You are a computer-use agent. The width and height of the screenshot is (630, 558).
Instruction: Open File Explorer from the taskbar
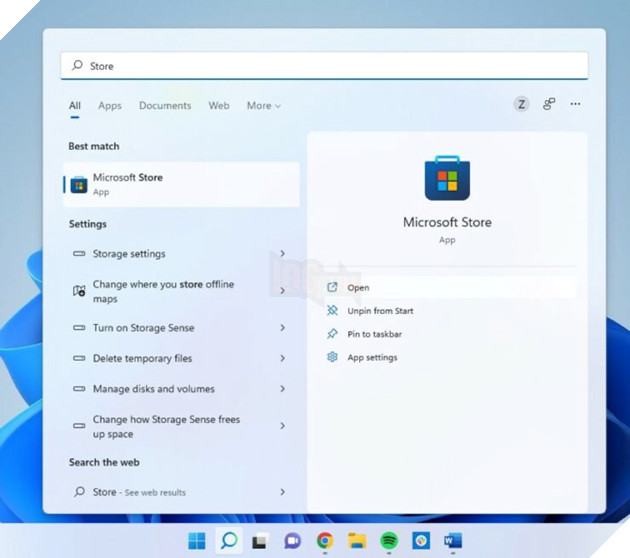[357, 541]
